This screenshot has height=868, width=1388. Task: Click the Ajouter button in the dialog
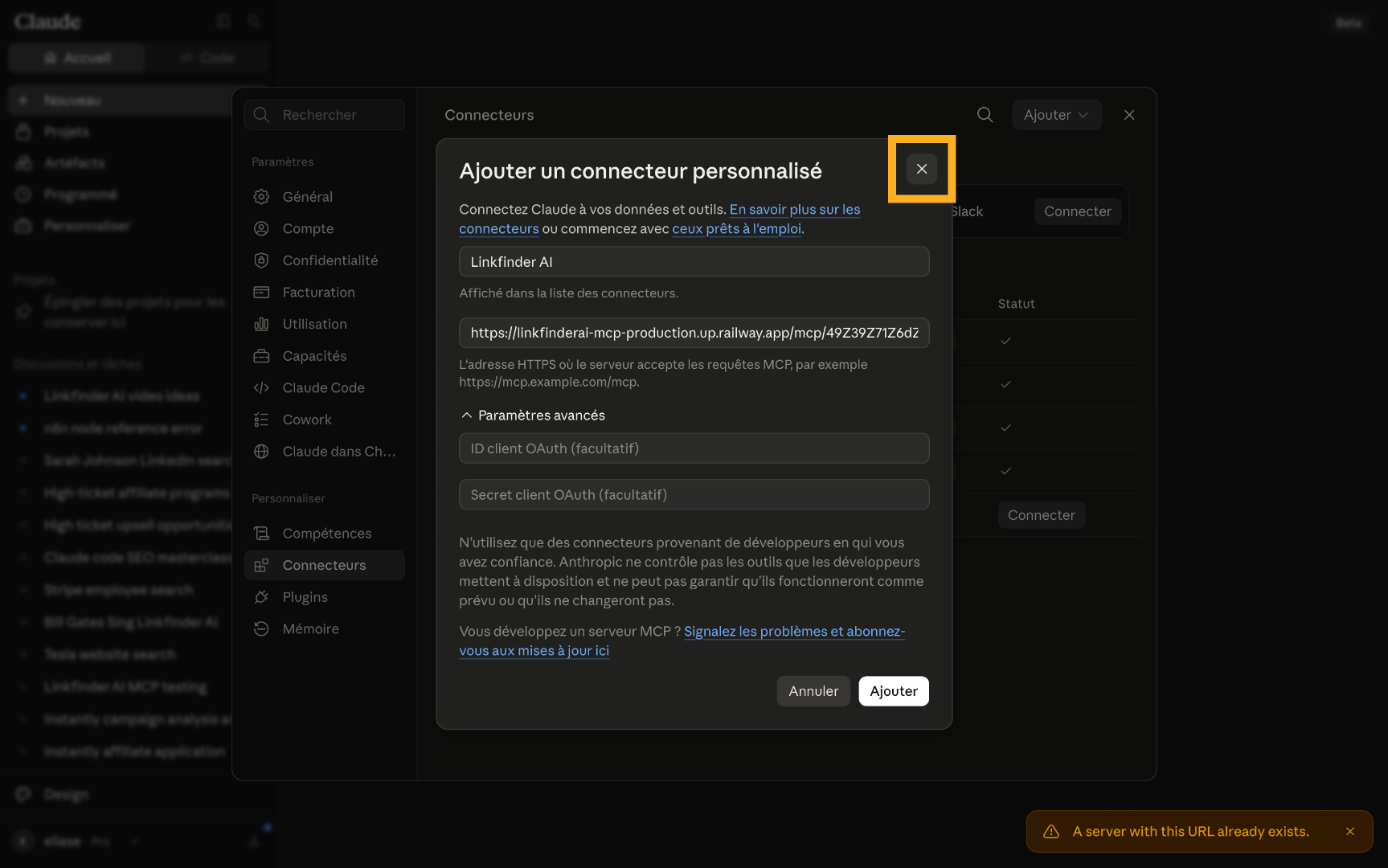[x=894, y=691]
